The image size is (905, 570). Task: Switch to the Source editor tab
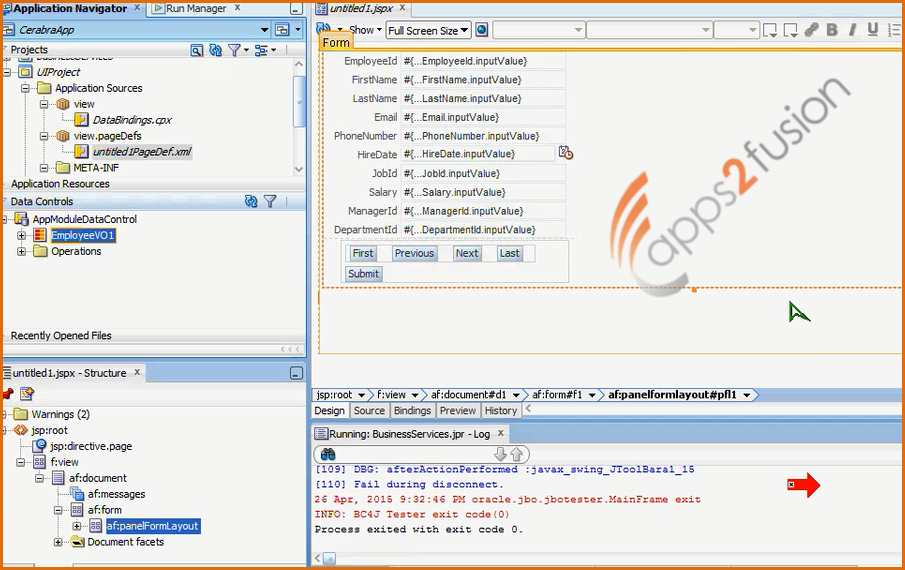[x=369, y=411]
